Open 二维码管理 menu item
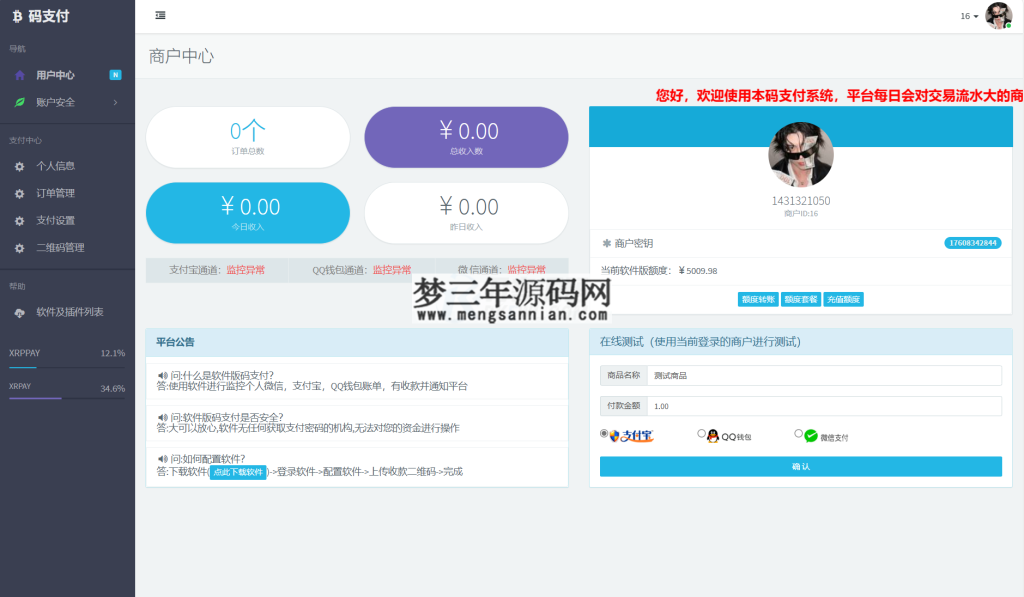Image resolution: width=1024 pixels, height=597 pixels. (x=67, y=248)
